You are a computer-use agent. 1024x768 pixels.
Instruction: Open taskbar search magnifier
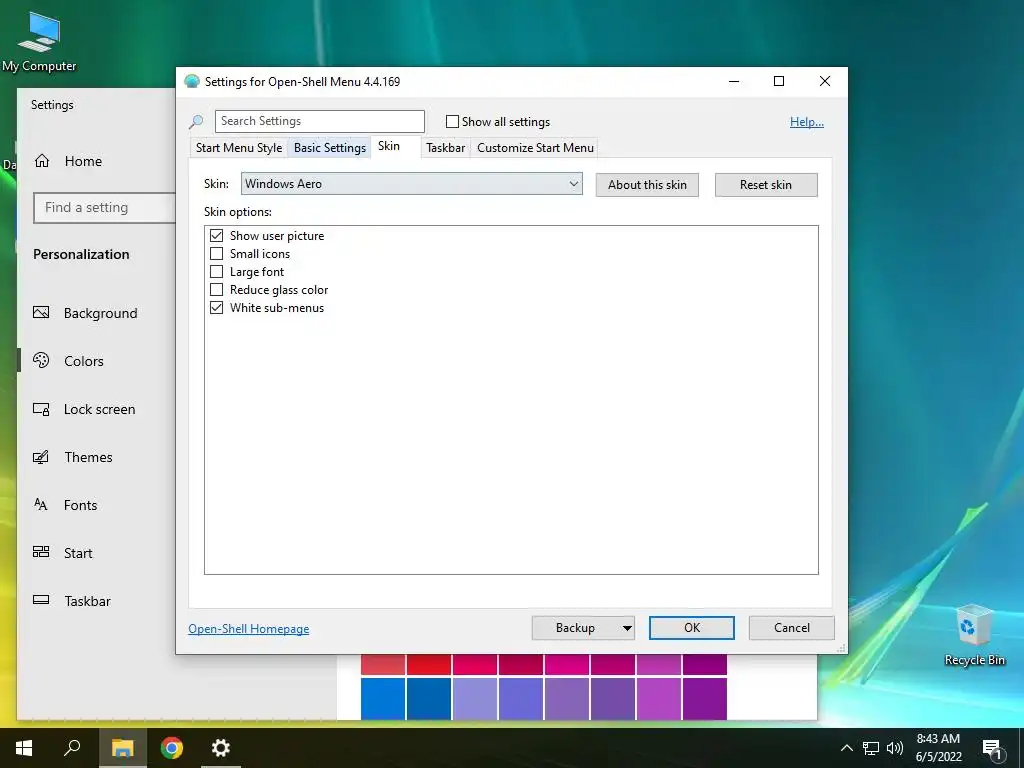tap(72, 748)
